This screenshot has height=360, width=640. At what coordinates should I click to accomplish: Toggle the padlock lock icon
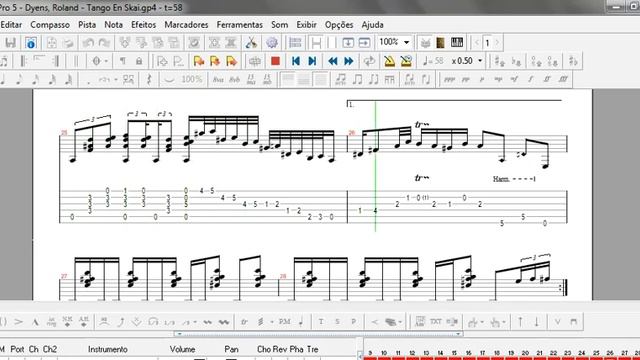tap(139, 61)
